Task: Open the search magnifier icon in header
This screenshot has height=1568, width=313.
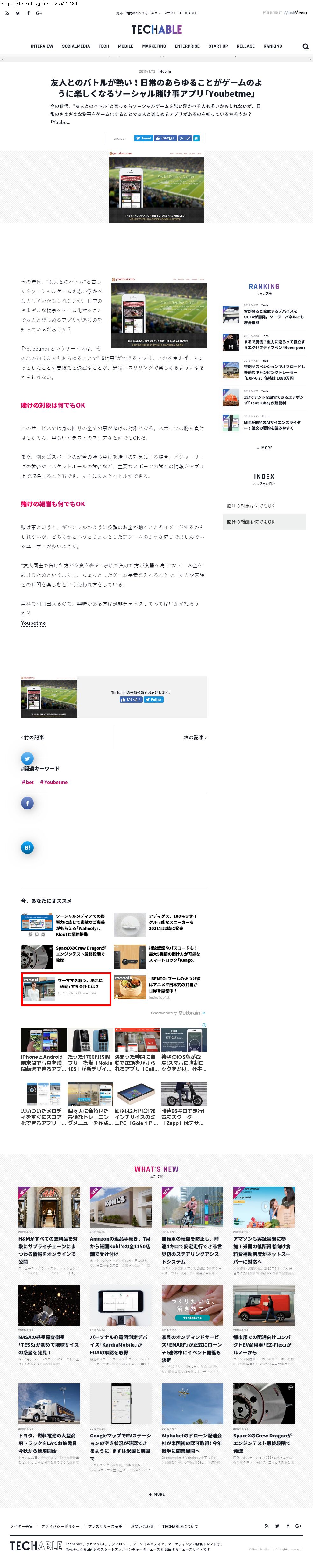Action: [x=305, y=46]
